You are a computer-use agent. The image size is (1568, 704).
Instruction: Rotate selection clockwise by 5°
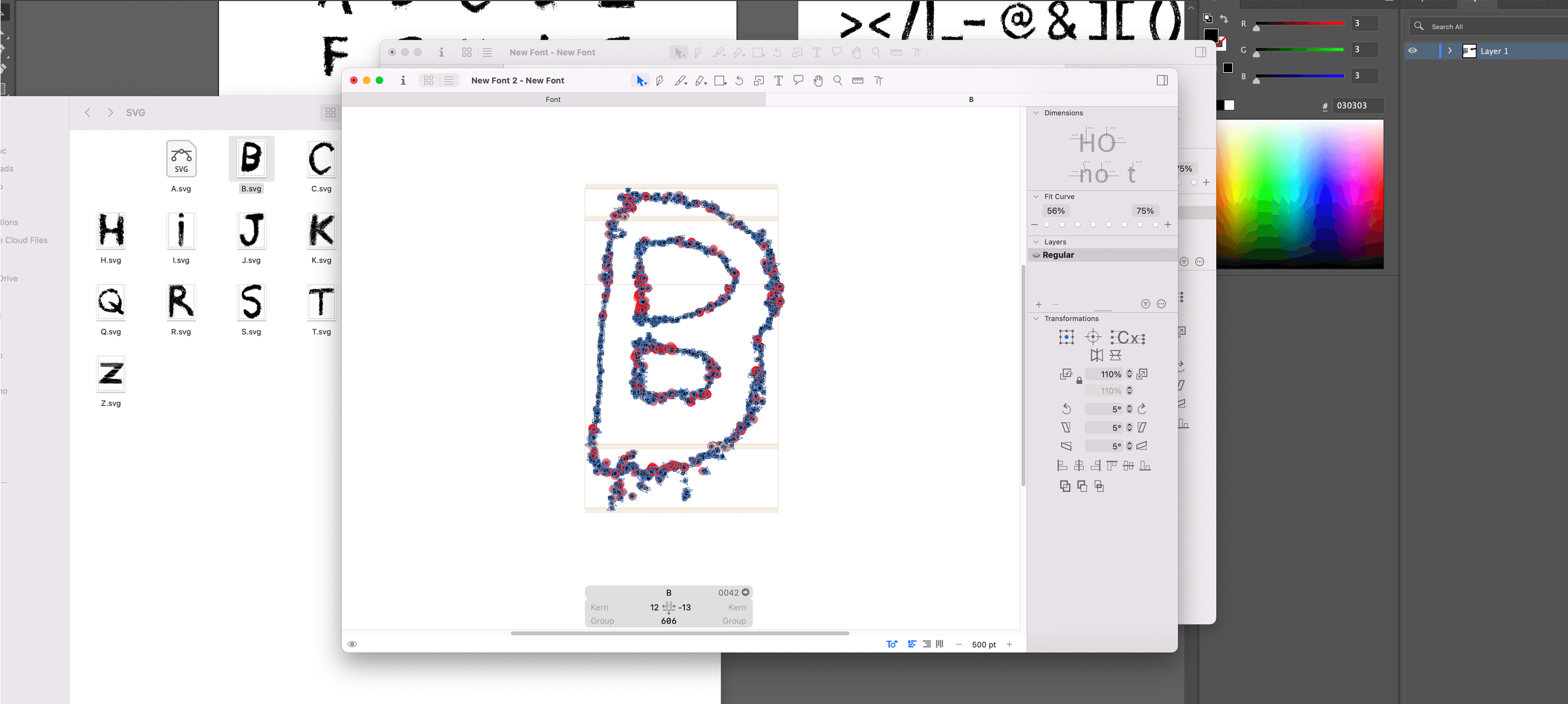coord(1142,409)
